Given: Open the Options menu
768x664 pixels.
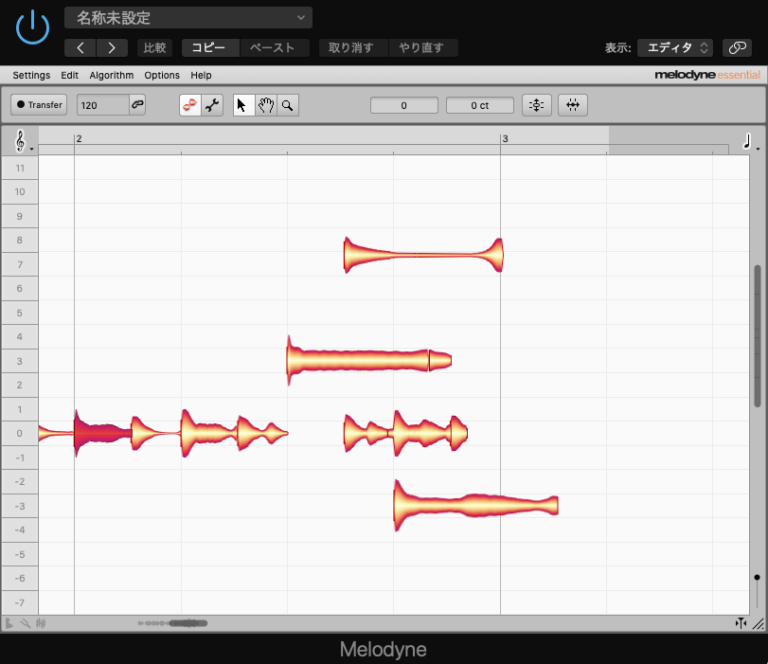Looking at the screenshot, I should 162,75.
